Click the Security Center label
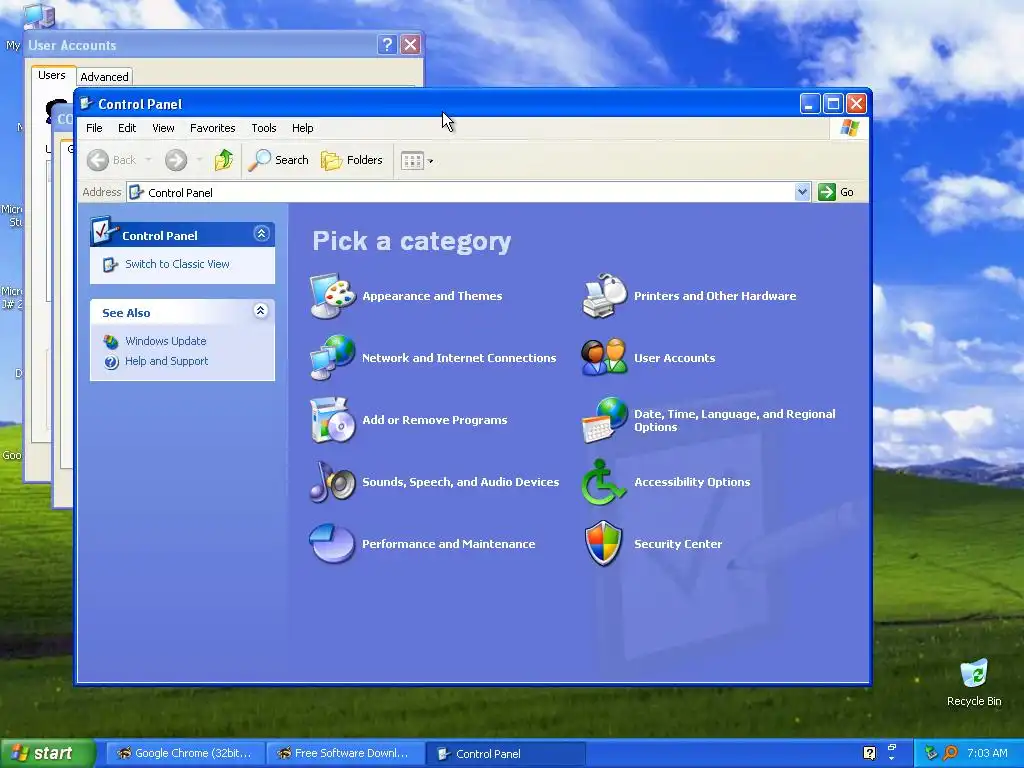This screenshot has height=768, width=1024. [678, 544]
